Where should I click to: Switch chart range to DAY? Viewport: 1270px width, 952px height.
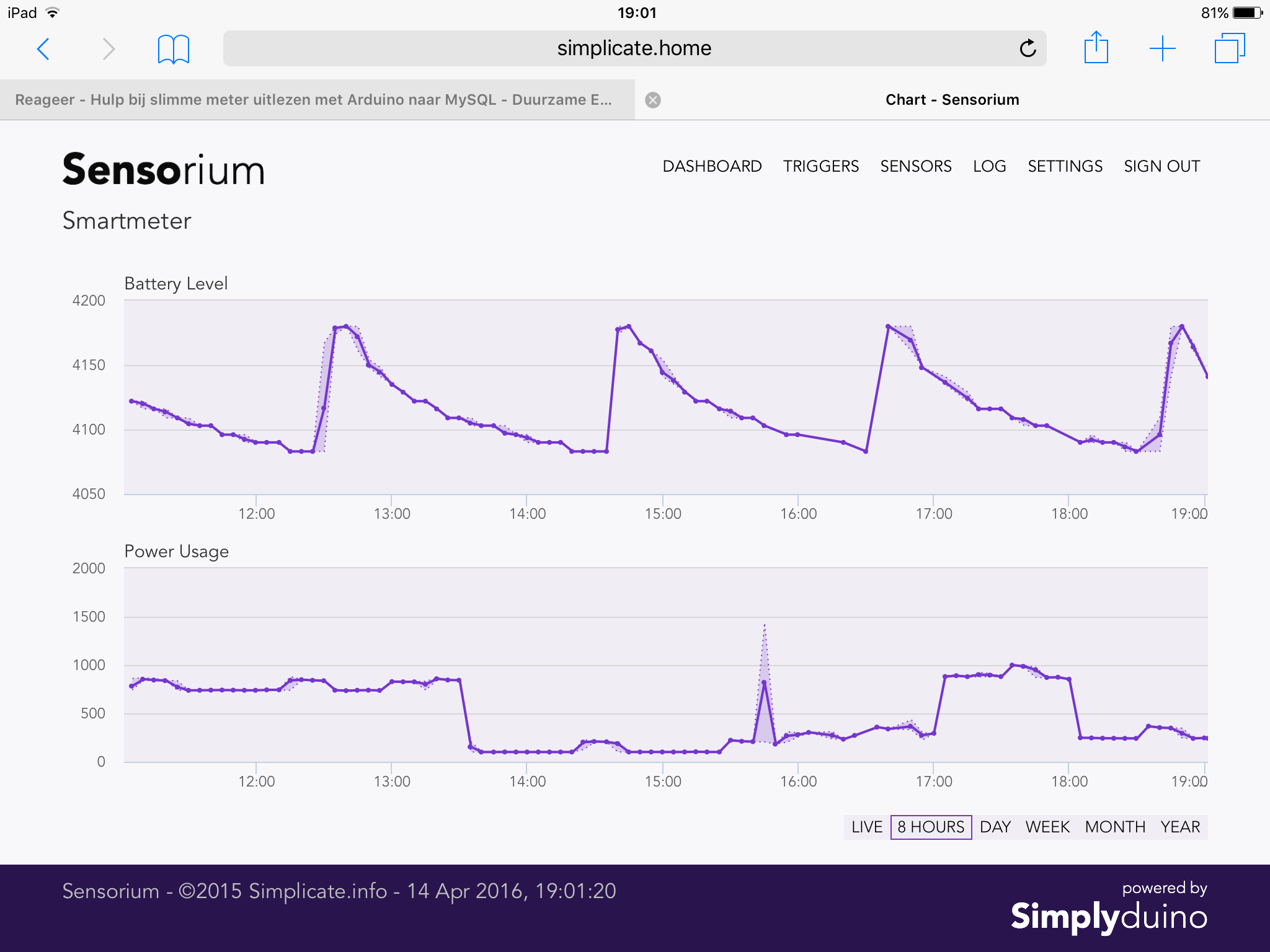point(995,827)
